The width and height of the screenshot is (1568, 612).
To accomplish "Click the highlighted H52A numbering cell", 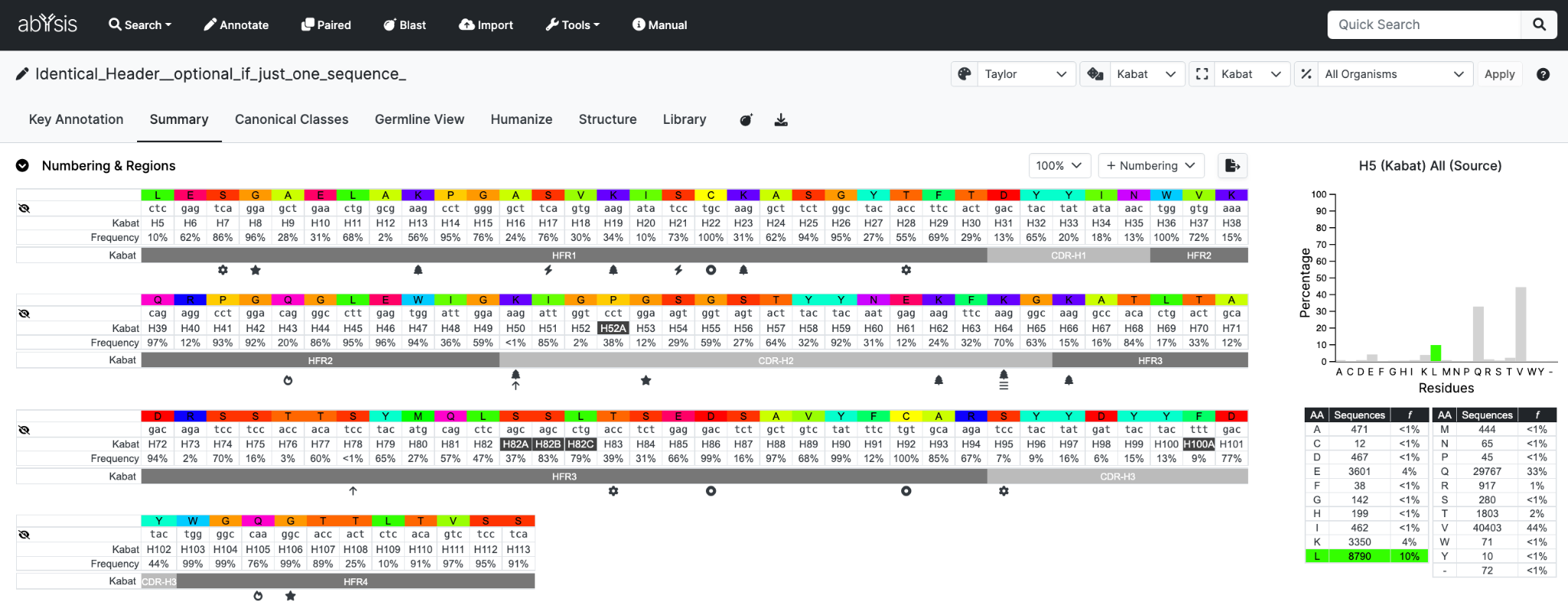I will click(x=613, y=328).
